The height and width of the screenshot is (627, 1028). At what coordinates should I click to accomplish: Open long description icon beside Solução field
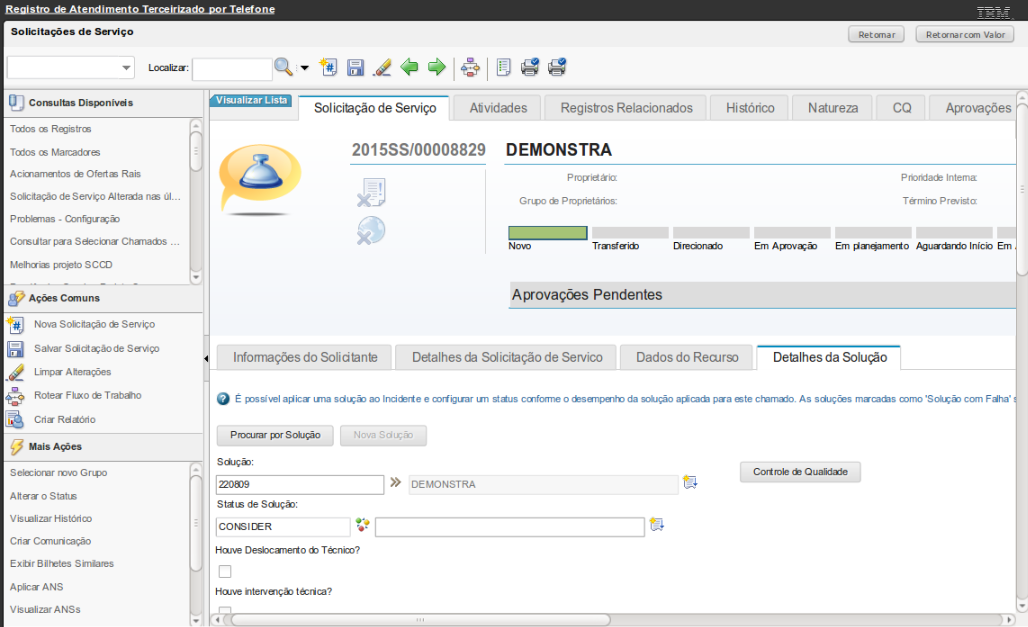click(689, 483)
